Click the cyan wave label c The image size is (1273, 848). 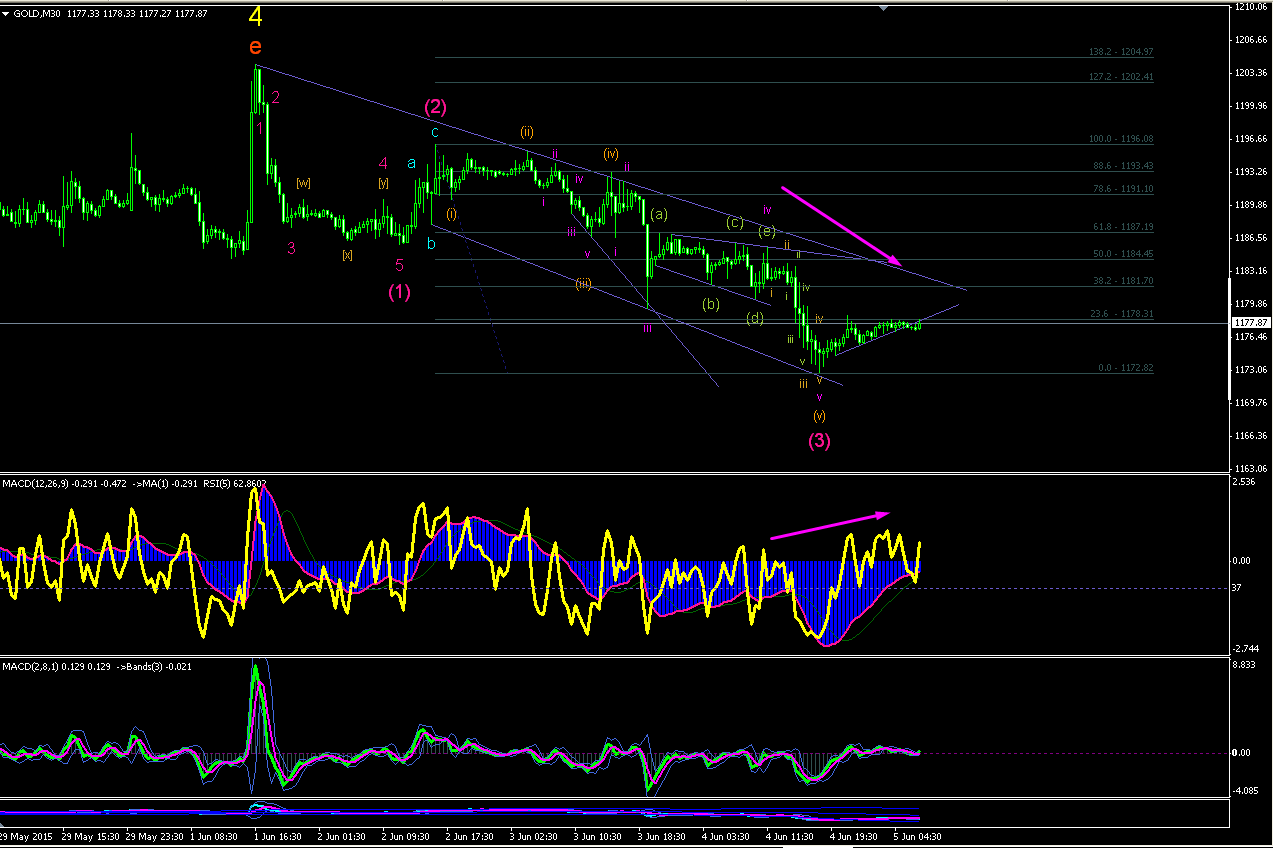[x=435, y=132]
